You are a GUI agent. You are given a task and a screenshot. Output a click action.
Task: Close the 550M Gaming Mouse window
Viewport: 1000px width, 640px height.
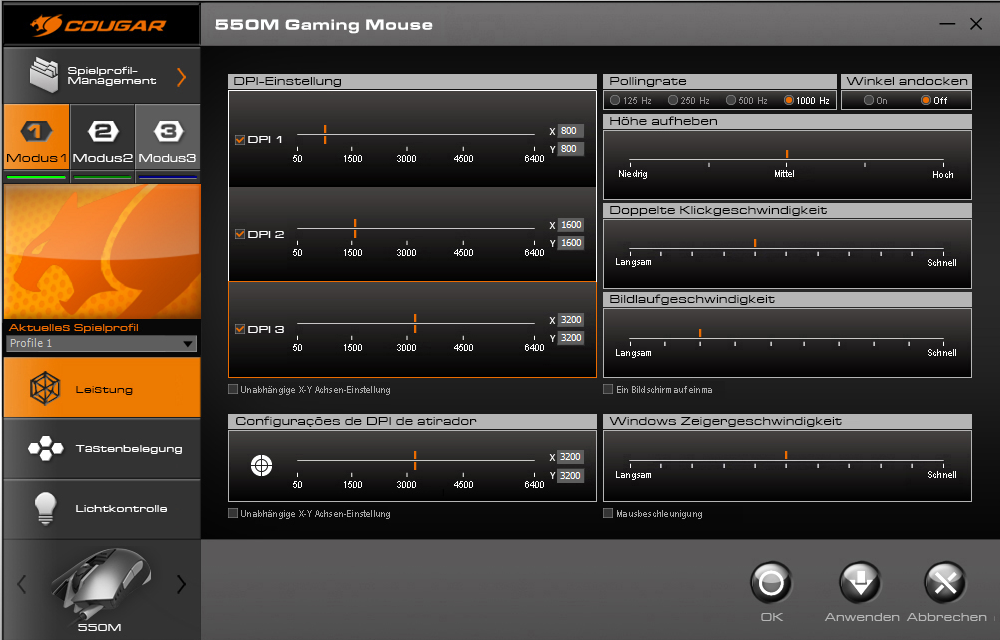pos(976,24)
